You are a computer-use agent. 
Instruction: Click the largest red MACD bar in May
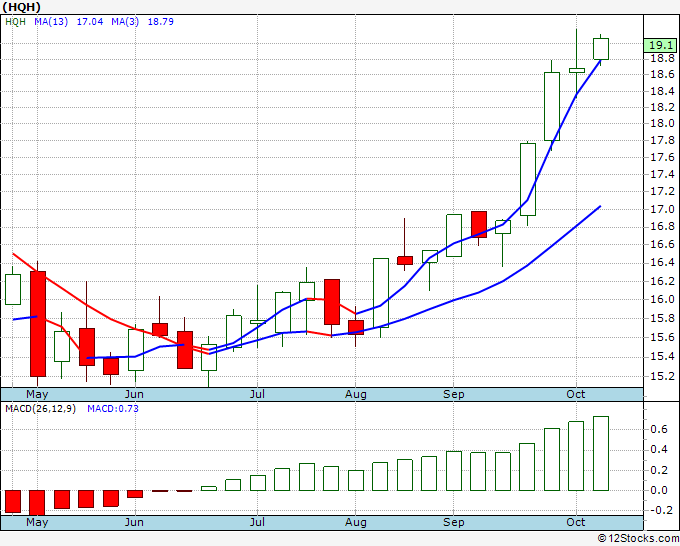(x=38, y=501)
